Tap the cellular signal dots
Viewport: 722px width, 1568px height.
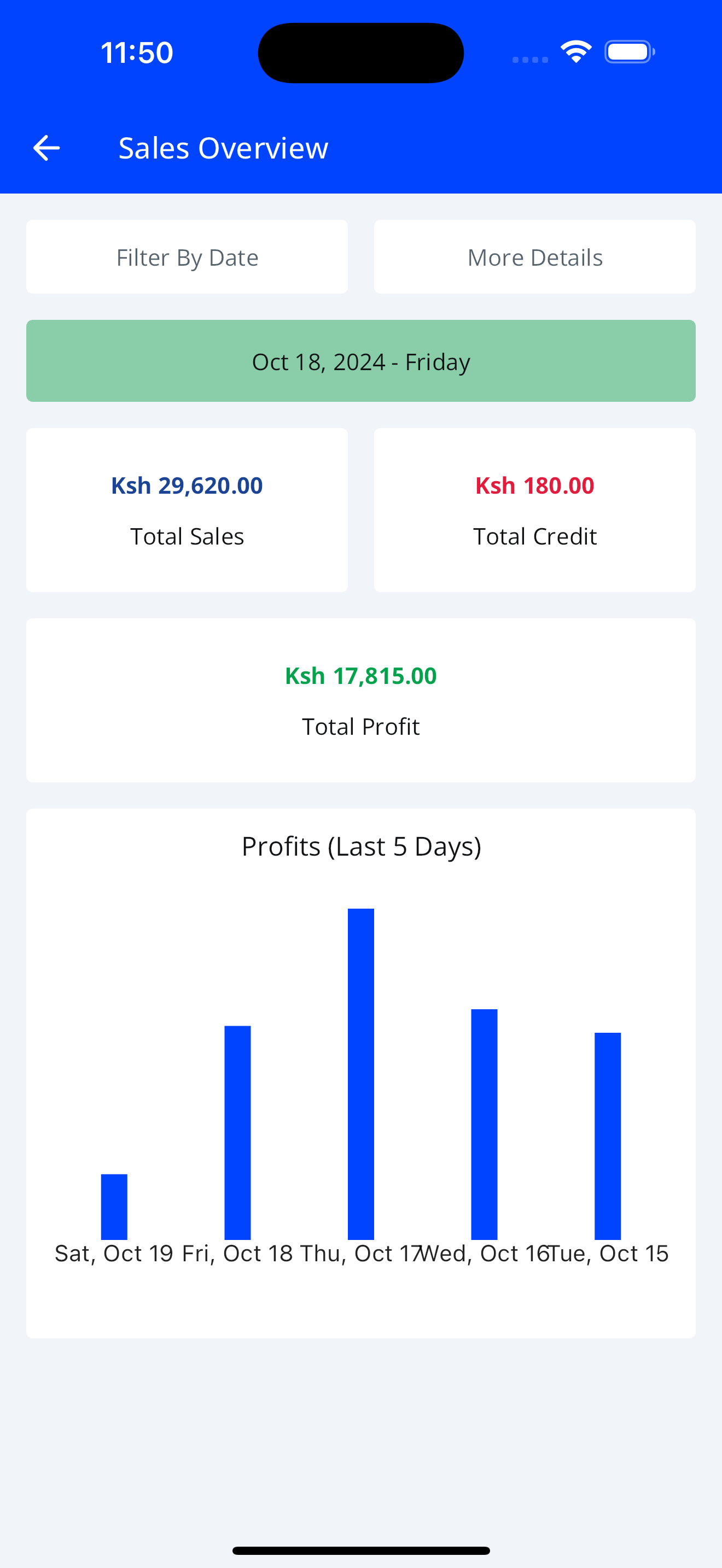pos(529,60)
